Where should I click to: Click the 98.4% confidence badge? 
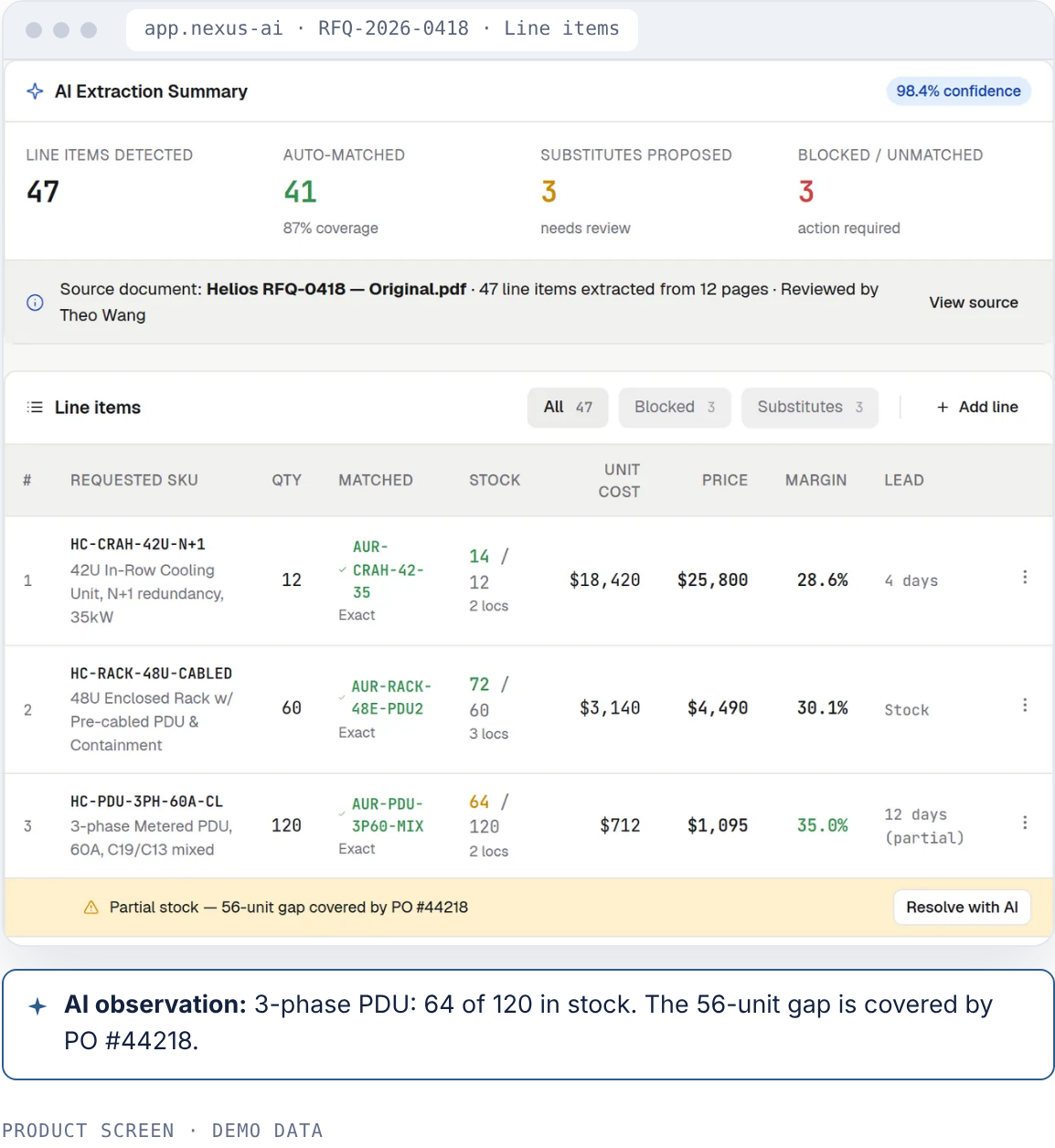coord(958,91)
